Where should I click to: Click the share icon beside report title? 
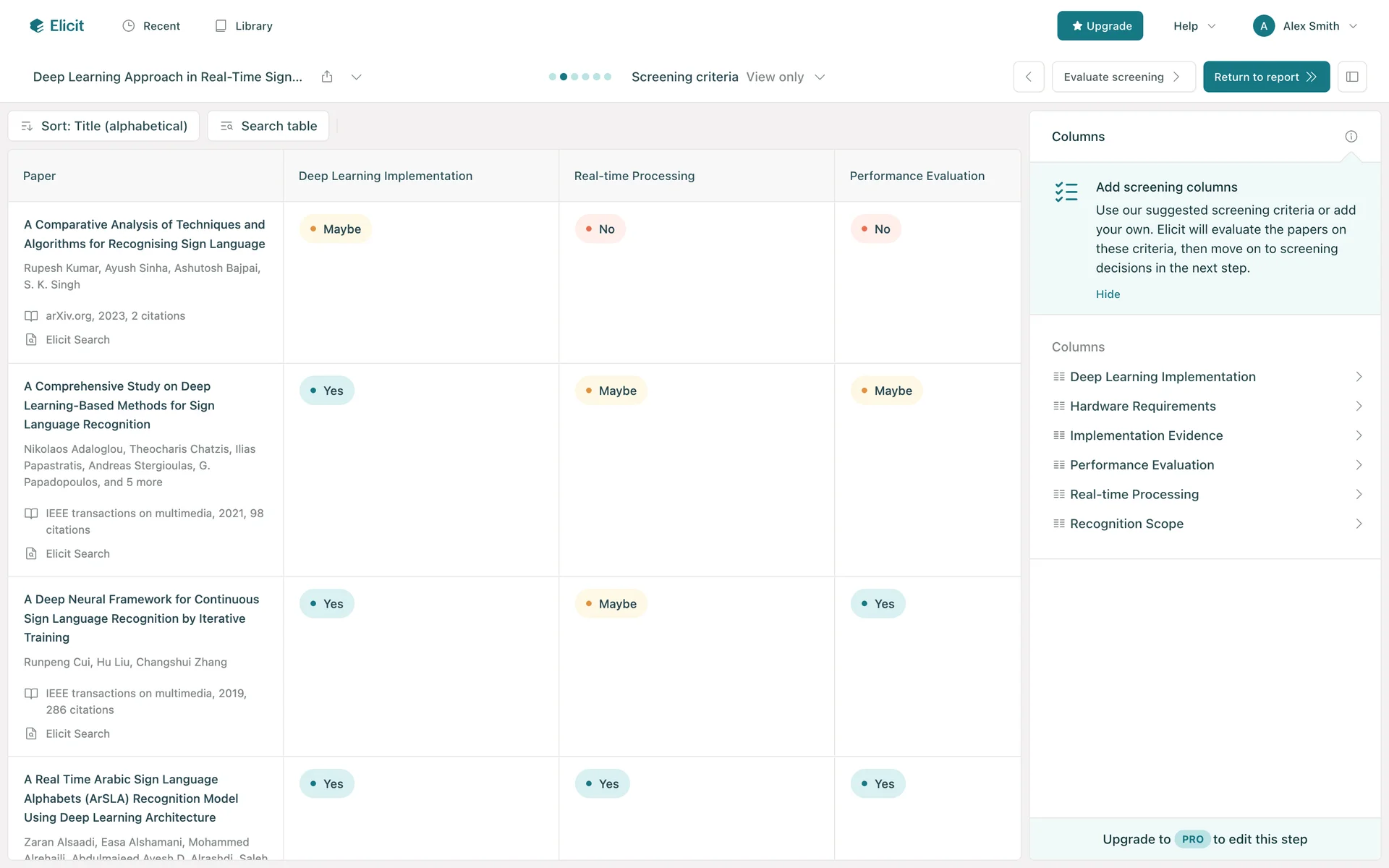tap(327, 77)
